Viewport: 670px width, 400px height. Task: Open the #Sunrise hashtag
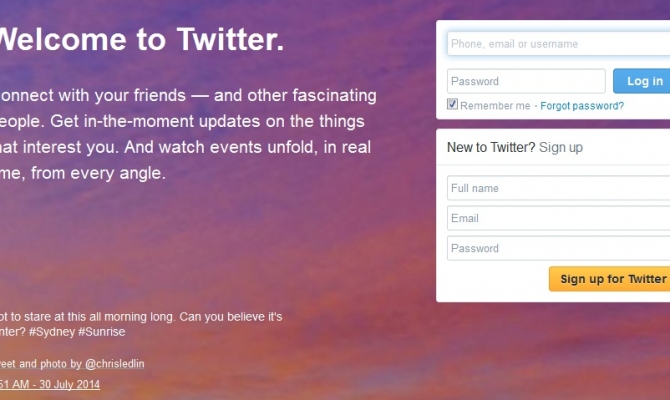point(102,330)
